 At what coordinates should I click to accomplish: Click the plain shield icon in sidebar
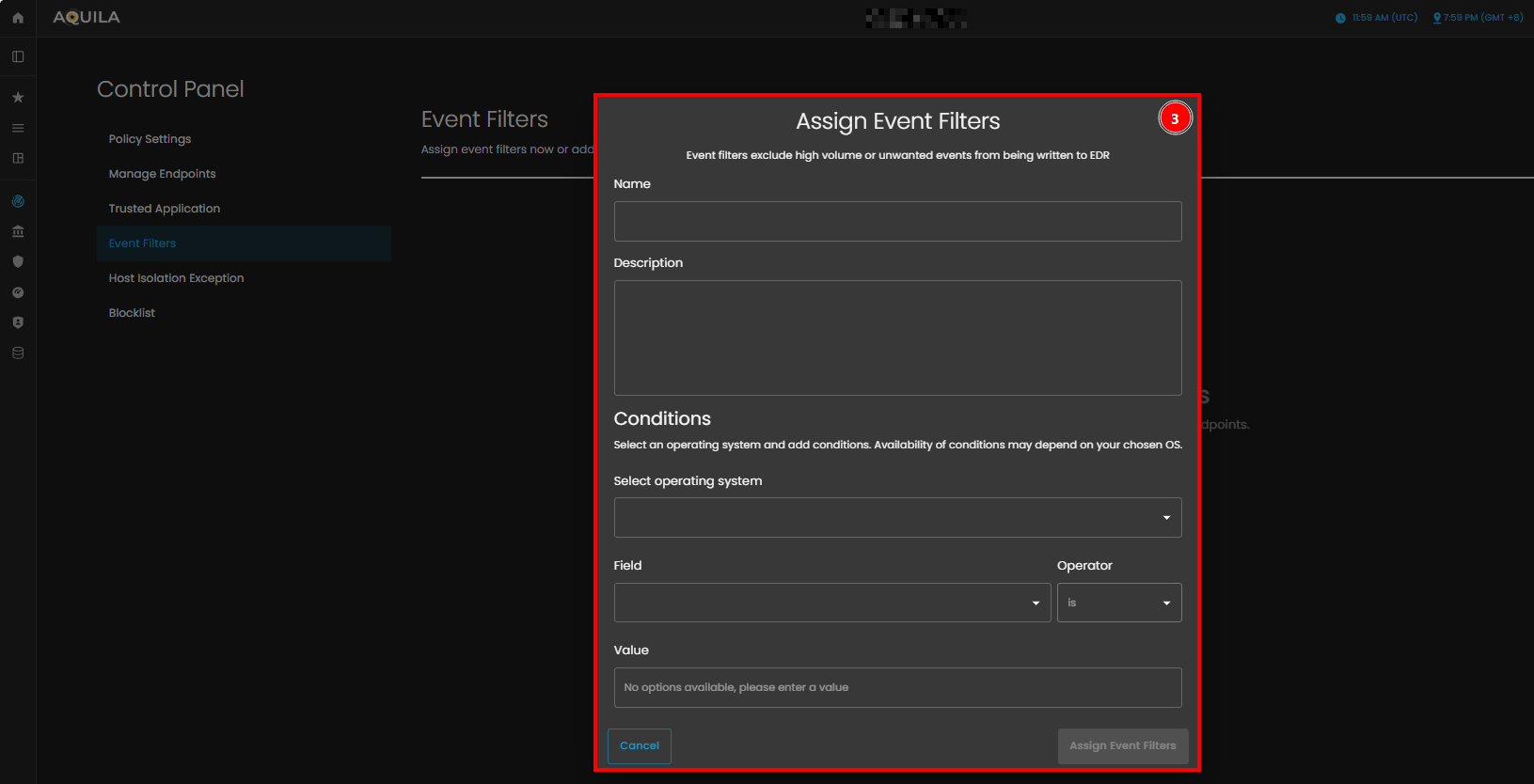point(18,261)
